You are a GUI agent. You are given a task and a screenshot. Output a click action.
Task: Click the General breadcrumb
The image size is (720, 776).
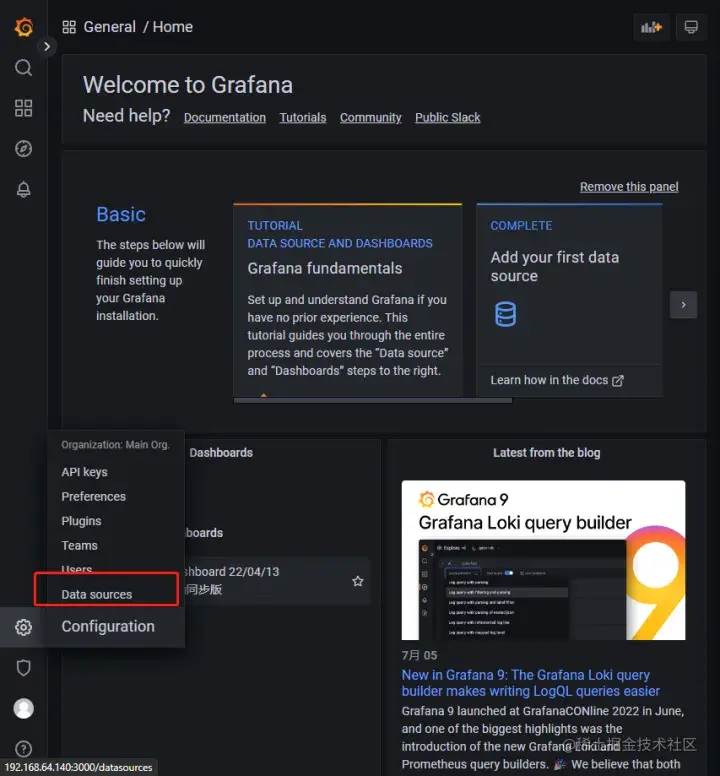[109, 27]
